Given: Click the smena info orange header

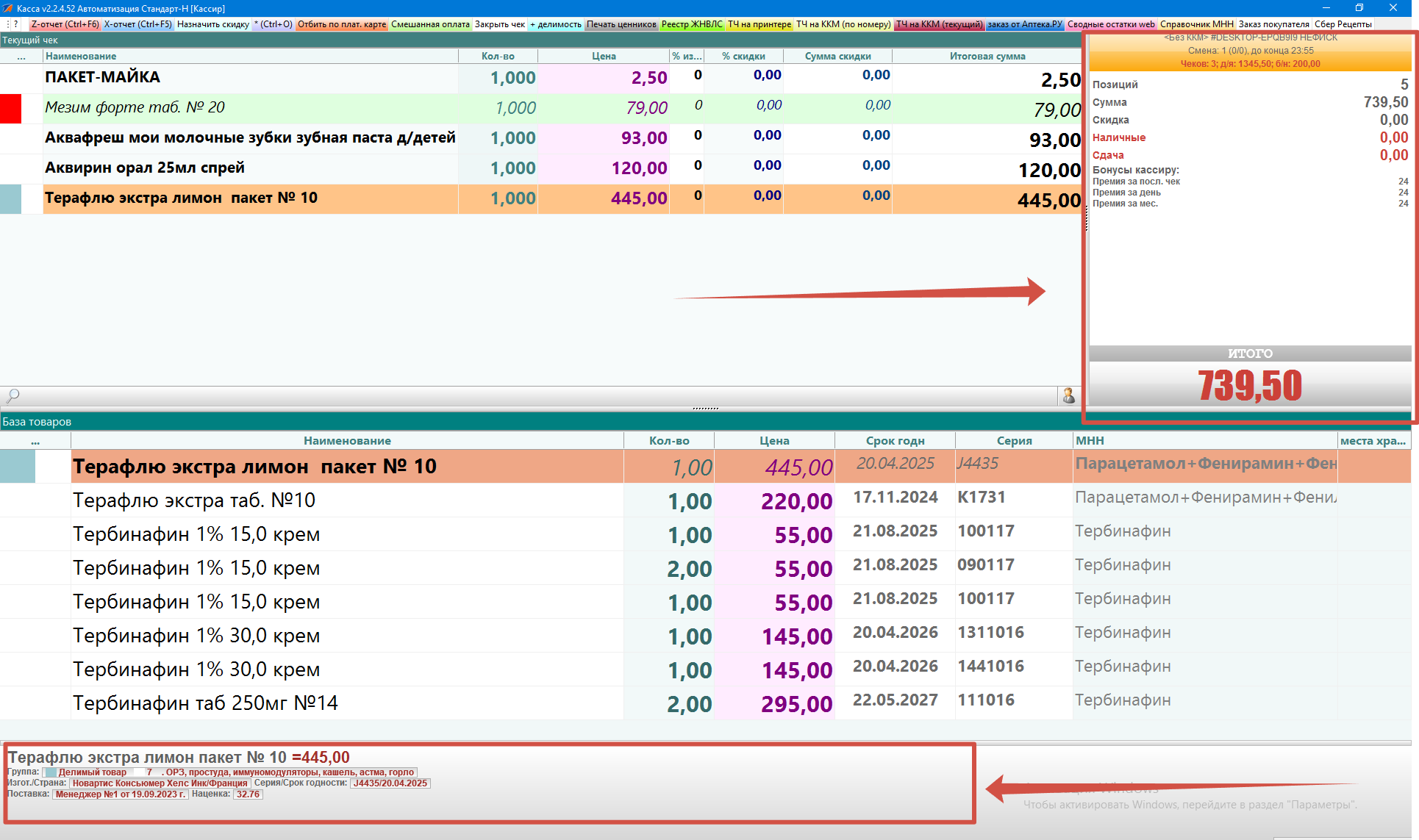Looking at the screenshot, I should point(1250,51).
